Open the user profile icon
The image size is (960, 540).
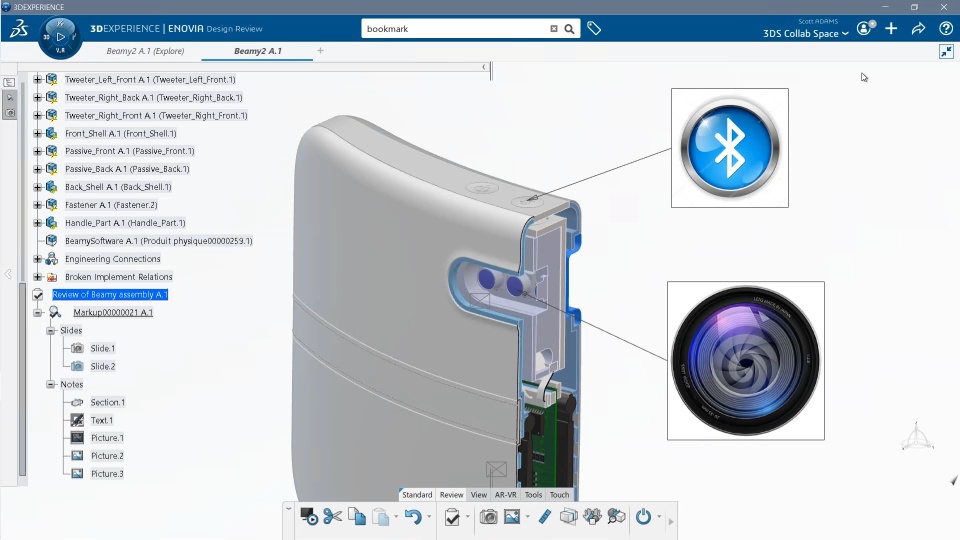coord(865,28)
